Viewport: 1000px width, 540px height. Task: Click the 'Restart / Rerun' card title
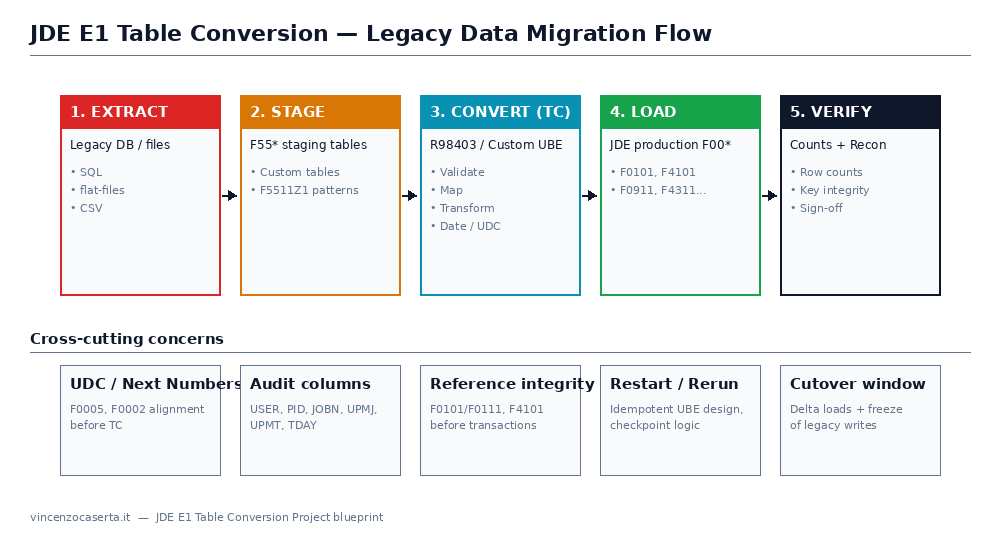coord(674,384)
